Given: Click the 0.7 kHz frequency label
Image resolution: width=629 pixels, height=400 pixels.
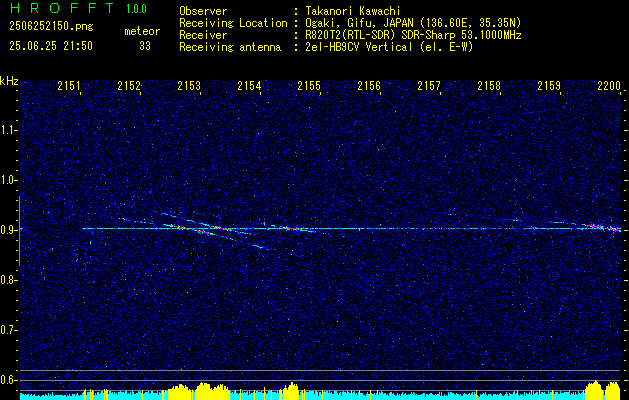Looking at the screenshot, I should pyautogui.click(x=9, y=330).
